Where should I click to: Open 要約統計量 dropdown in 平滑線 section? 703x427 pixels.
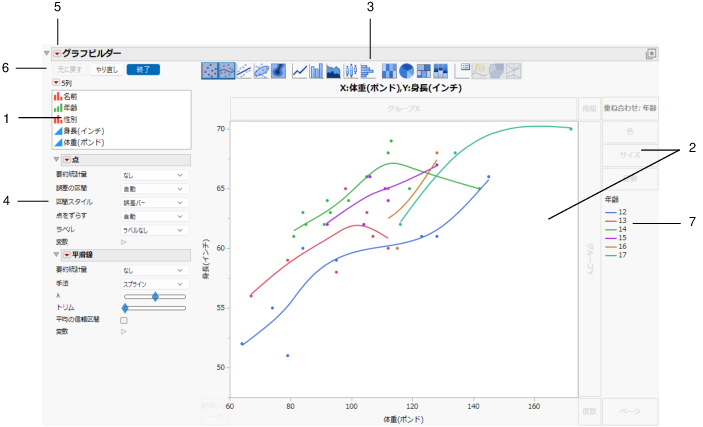coord(155,270)
